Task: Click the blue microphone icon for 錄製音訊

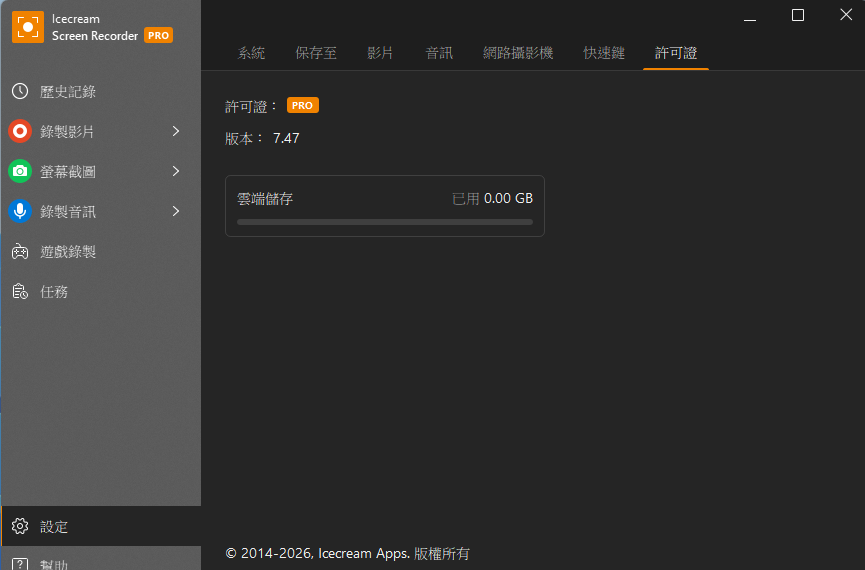Action: pyautogui.click(x=20, y=211)
